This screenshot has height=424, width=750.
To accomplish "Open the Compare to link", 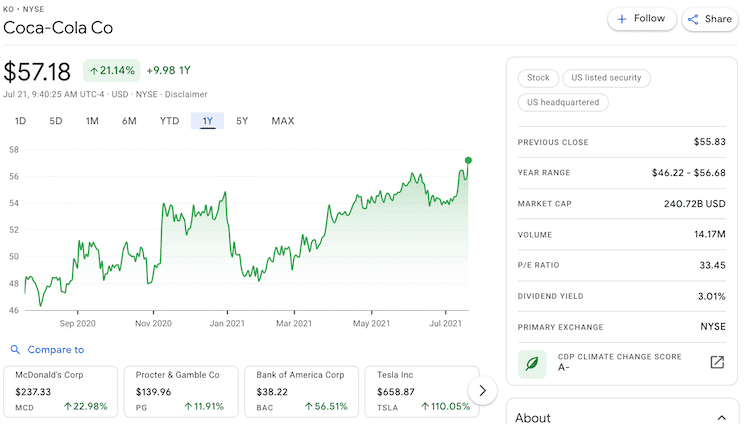I will pos(55,350).
